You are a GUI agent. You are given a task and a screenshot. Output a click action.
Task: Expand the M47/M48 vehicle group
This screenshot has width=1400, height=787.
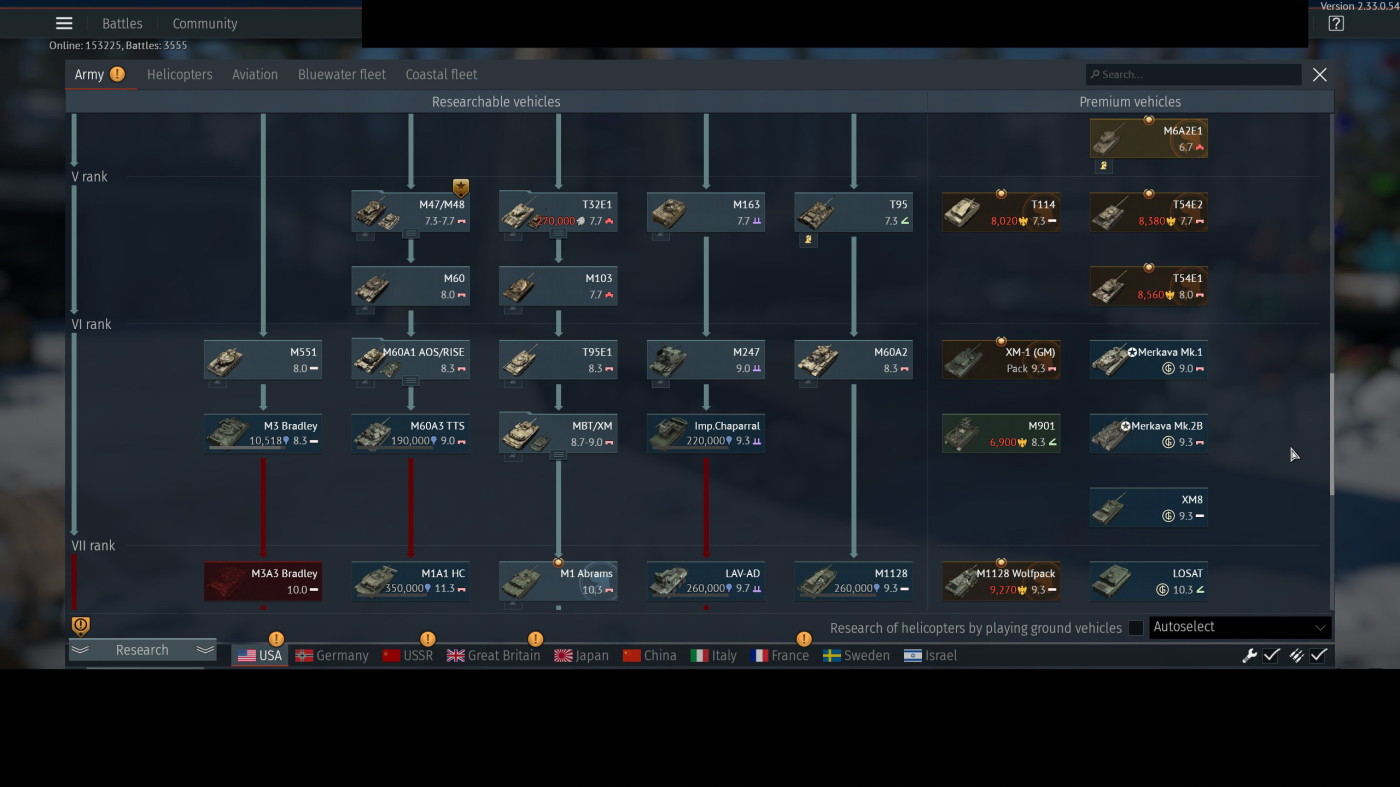(410, 234)
